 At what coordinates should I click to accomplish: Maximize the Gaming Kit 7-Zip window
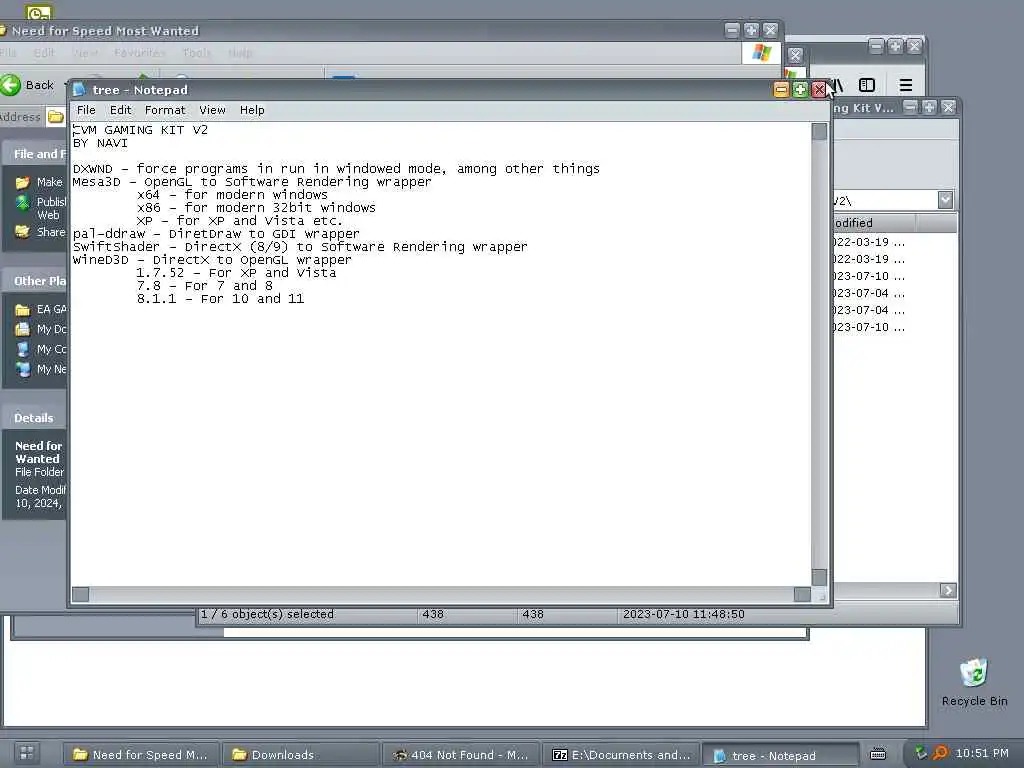click(x=929, y=107)
